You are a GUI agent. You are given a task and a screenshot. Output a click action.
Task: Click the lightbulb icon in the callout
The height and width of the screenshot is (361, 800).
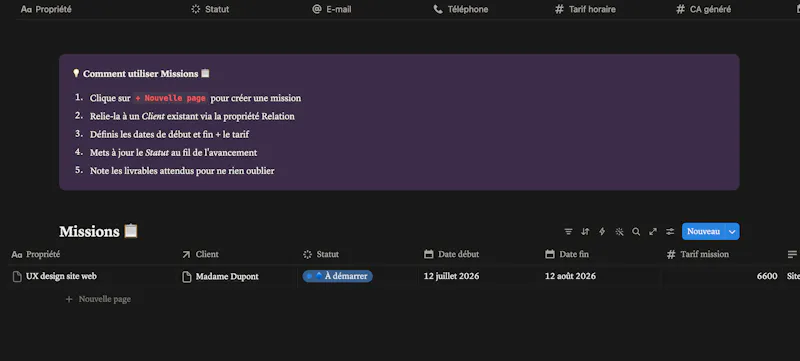click(x=76, y=73)
